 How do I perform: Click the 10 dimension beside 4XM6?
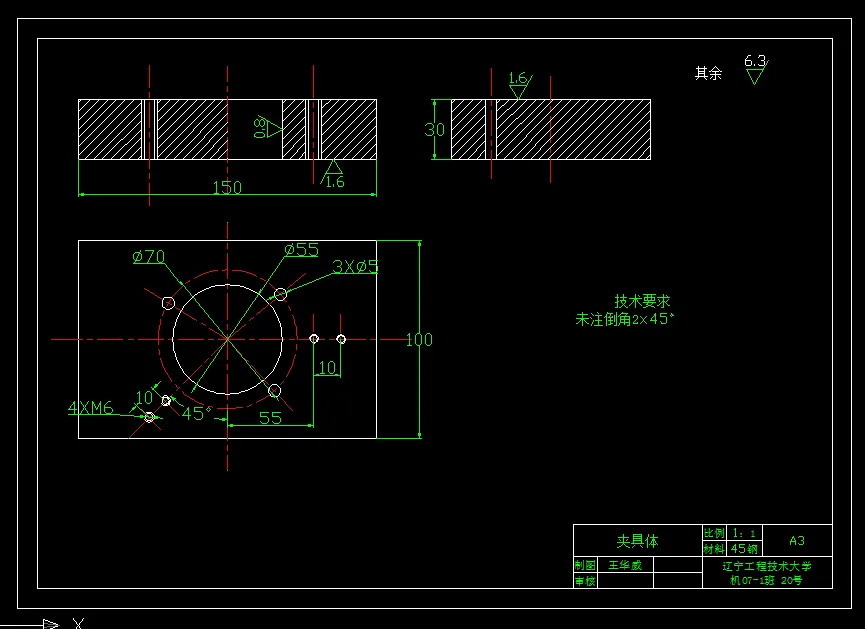pos(144,397)
